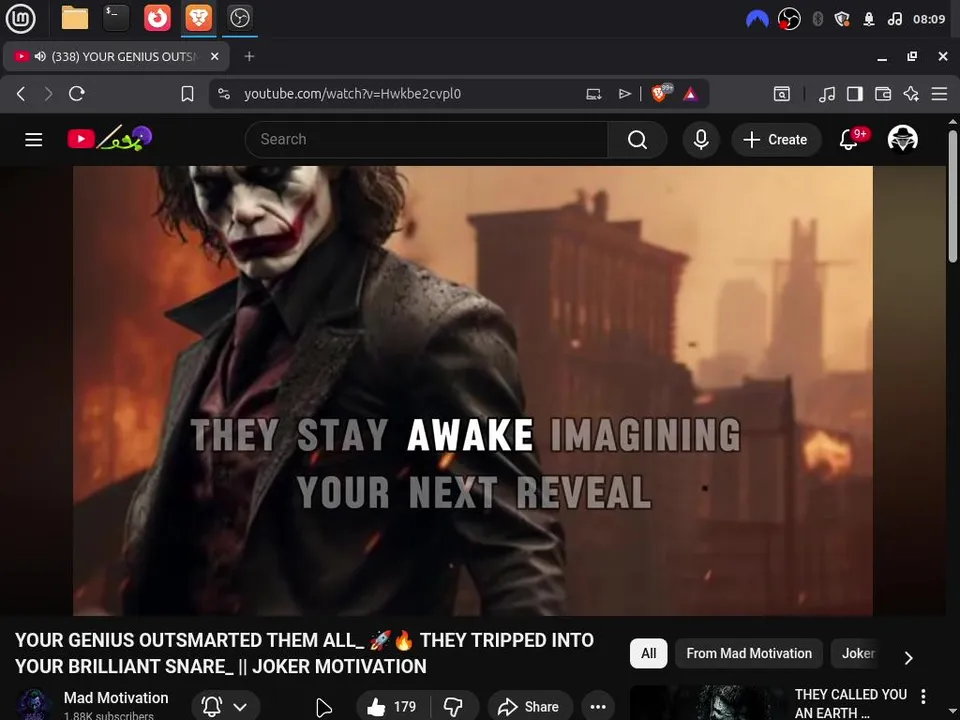
Task: Open the Brave main hamburger menu
Action: coord(939,94)
